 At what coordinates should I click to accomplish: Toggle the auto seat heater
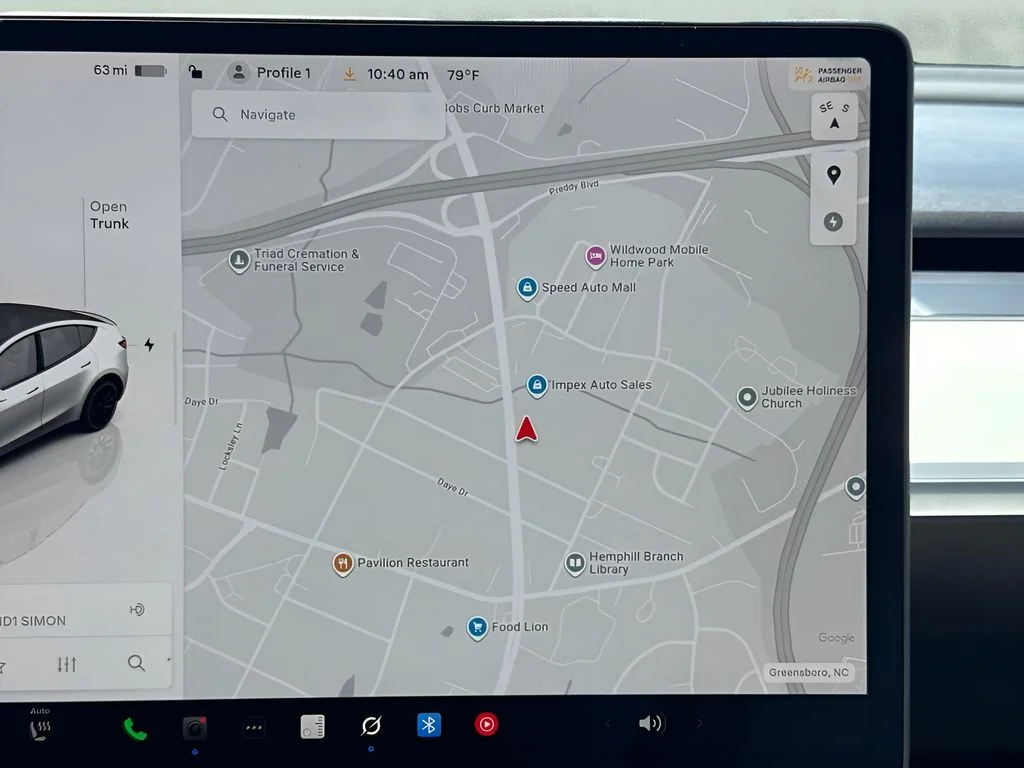tap(40, 725)
